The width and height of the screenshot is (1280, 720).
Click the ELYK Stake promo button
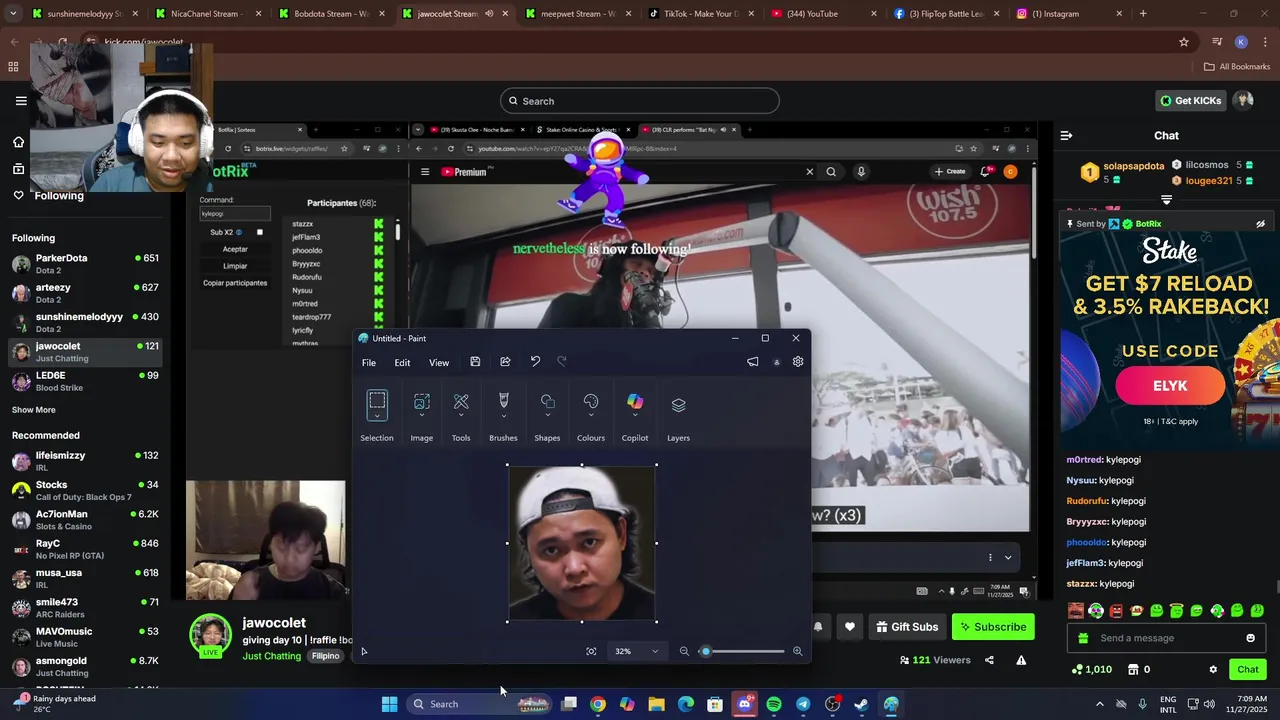tap(1170, 386)
